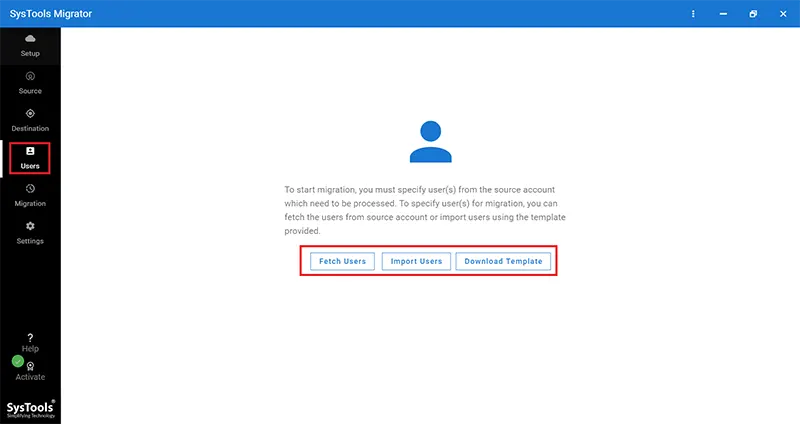Open the three-dot options menu
The width and height of the screenshot is (800, 424).
tap(693, 14)
